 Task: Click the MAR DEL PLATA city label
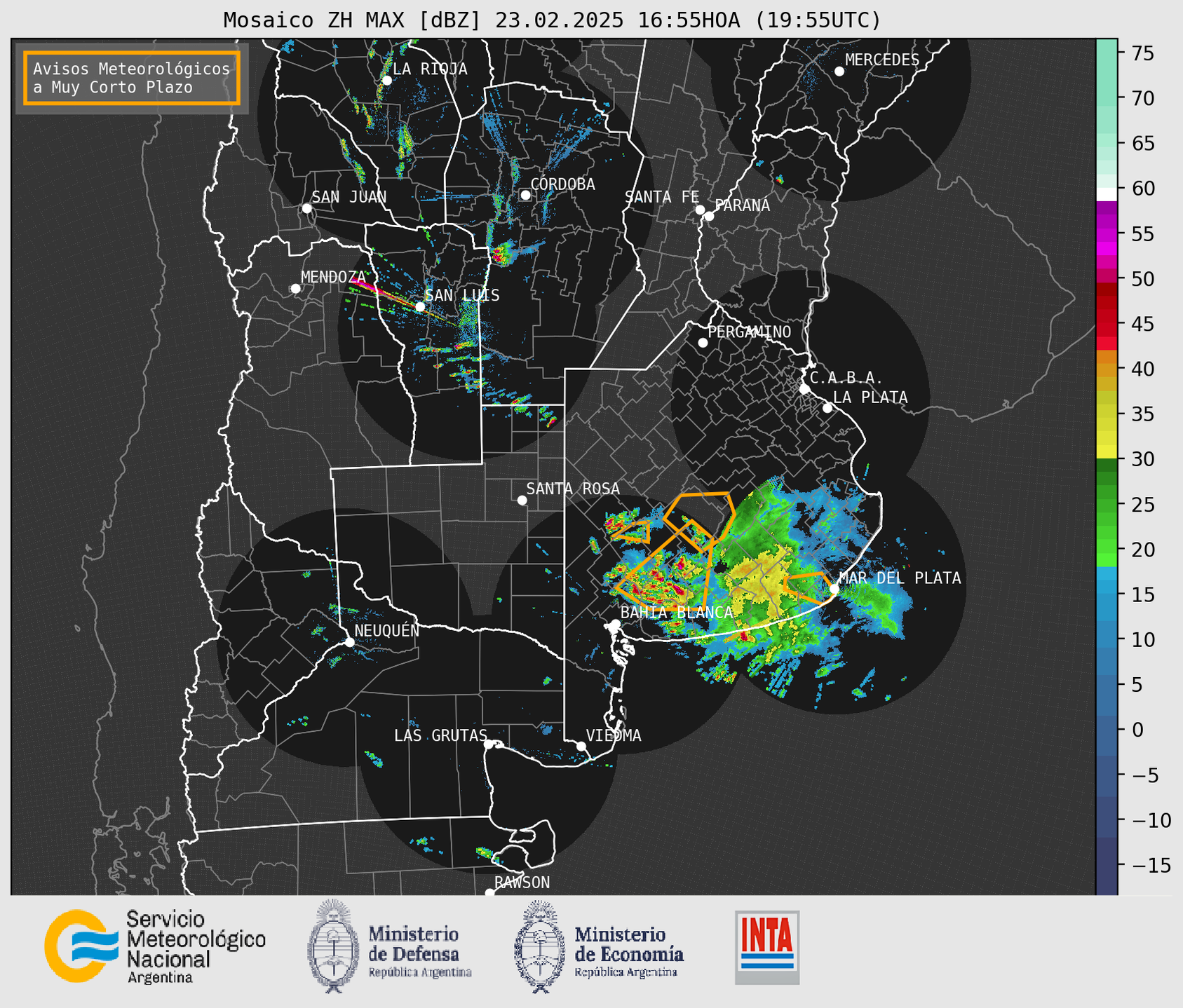[900, 578]
